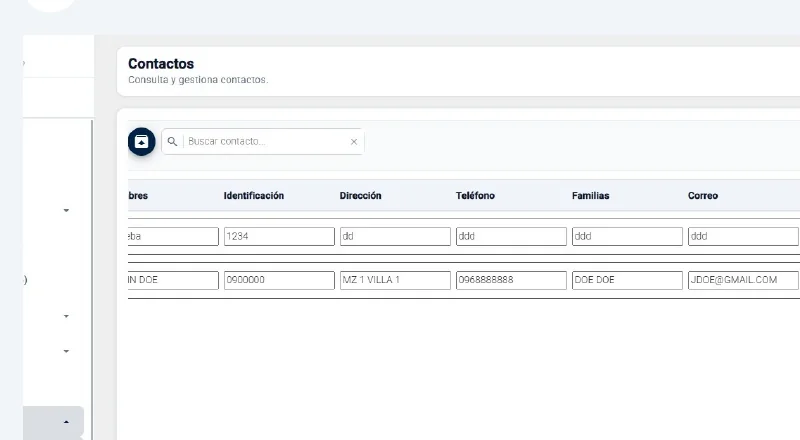Click the Consulta y gestiona contactos subtitle

point(198,80)
